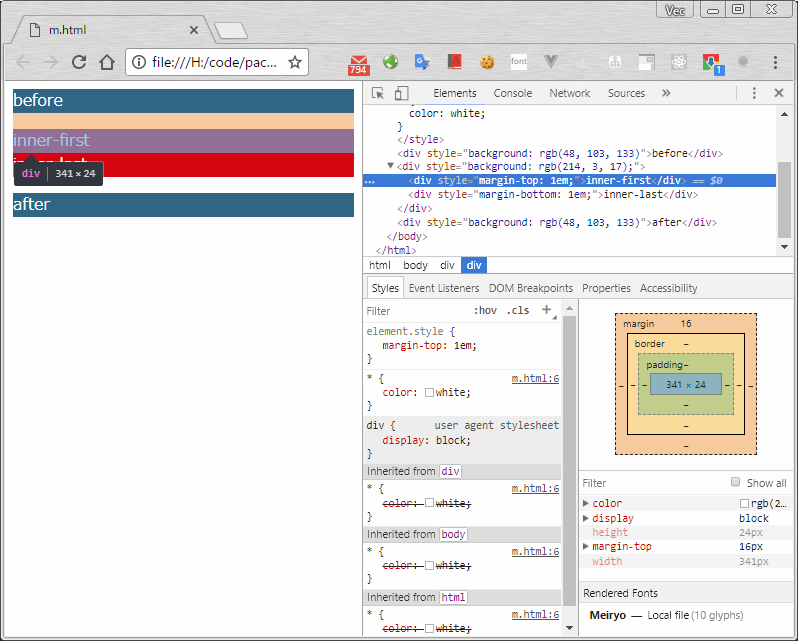Click the margin value 16 in box model
Viewport: 798px width, 641px height.
[x=686, y=324]
